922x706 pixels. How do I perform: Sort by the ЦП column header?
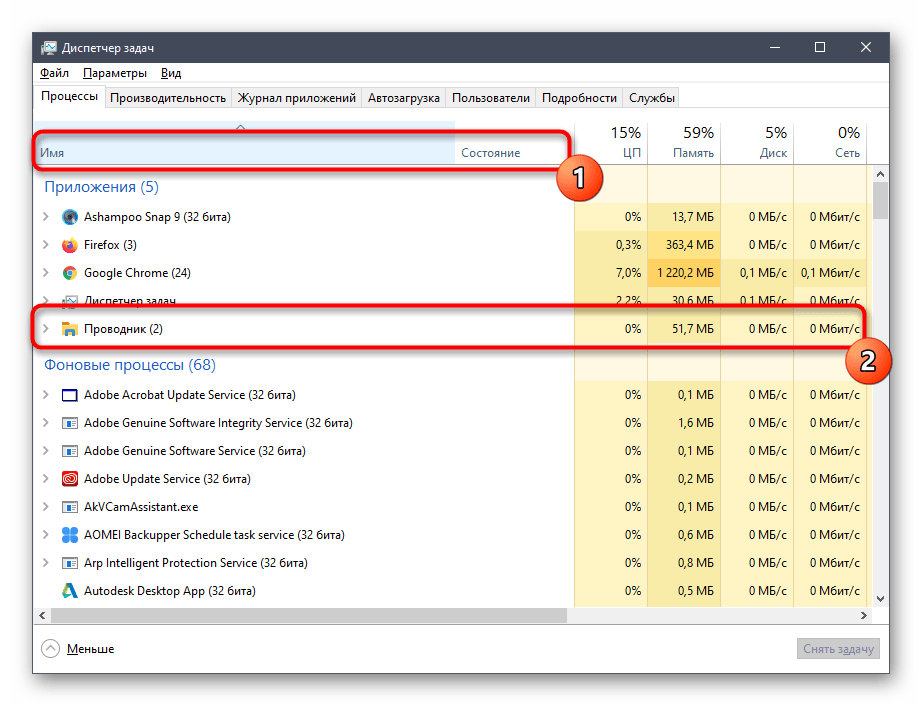(x=611, y=143)
